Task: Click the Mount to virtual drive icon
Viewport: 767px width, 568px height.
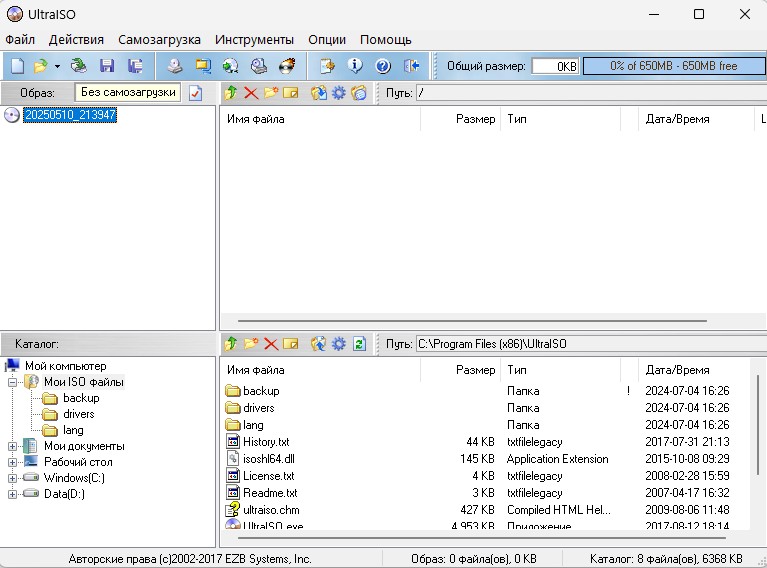Action: (259, 66)
